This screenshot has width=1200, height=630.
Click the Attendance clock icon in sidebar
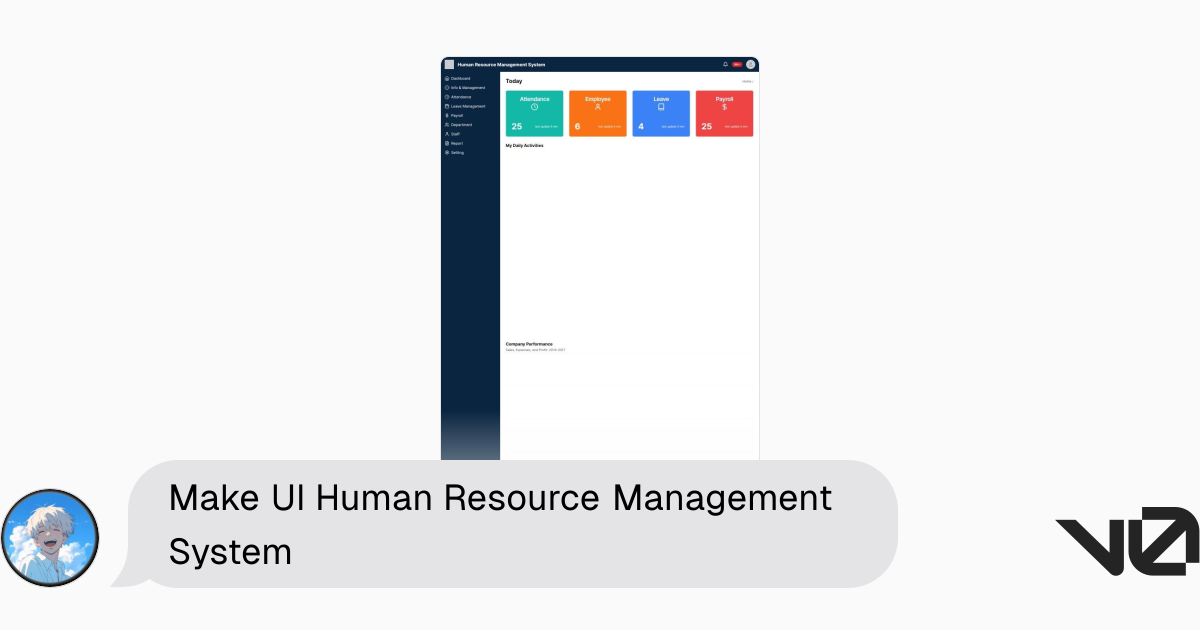[447, 97]
